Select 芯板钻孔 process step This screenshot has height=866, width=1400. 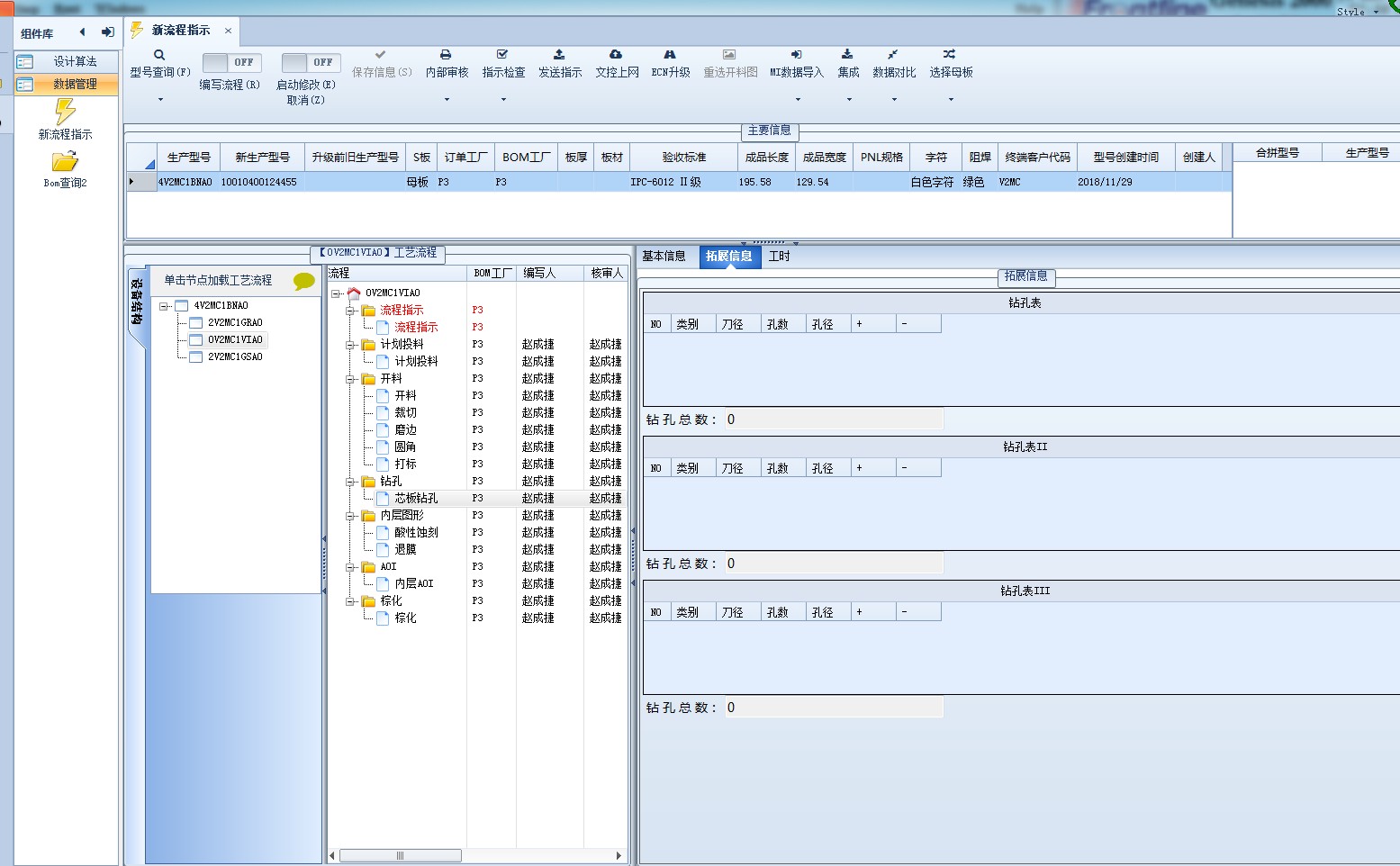[x=416, y=498]
